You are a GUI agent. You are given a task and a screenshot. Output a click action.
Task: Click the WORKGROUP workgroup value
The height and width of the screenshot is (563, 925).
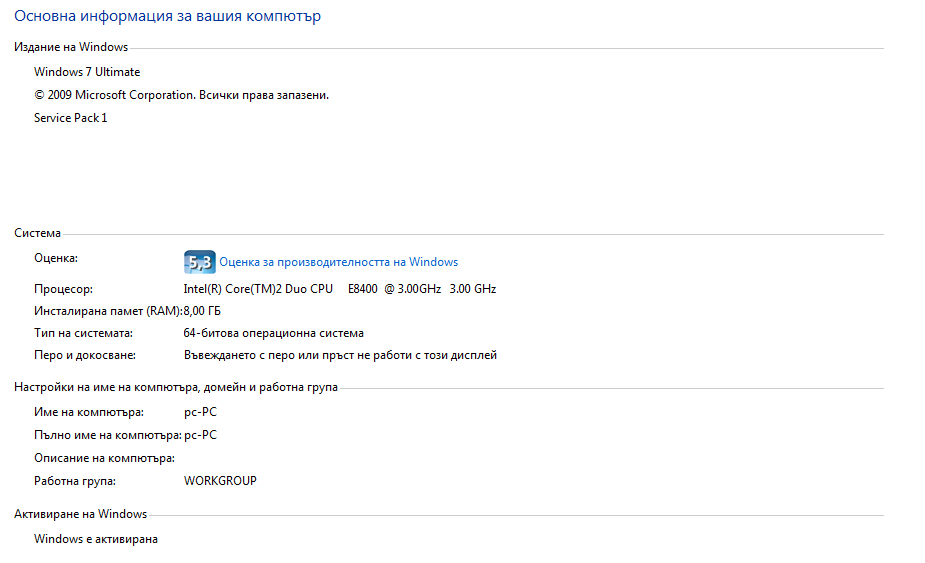click(x=221, y=481)
